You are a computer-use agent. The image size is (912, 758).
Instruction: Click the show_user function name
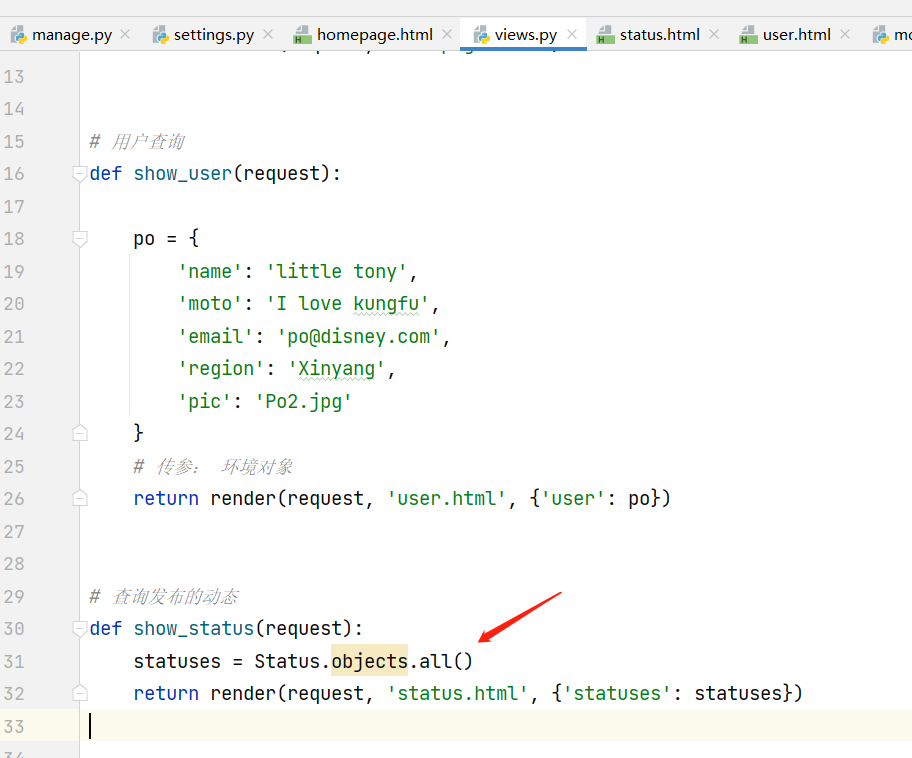pos(183,173)
